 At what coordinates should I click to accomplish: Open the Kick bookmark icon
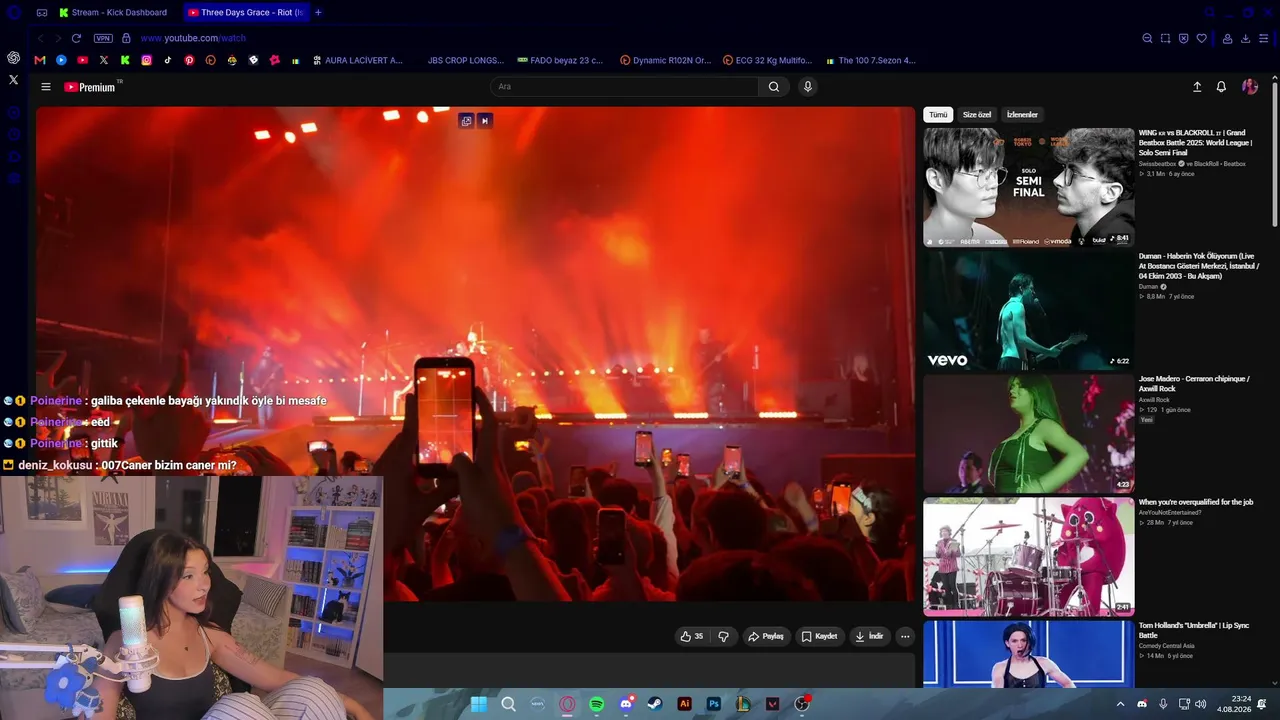tap(125, 60)
